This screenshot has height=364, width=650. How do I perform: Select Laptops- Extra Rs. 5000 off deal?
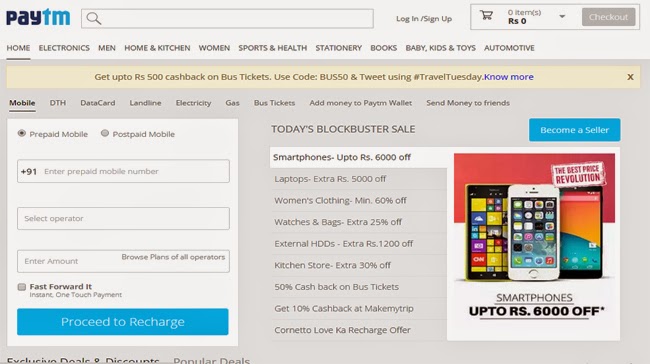pyautogui.click(x=330, y=179)
